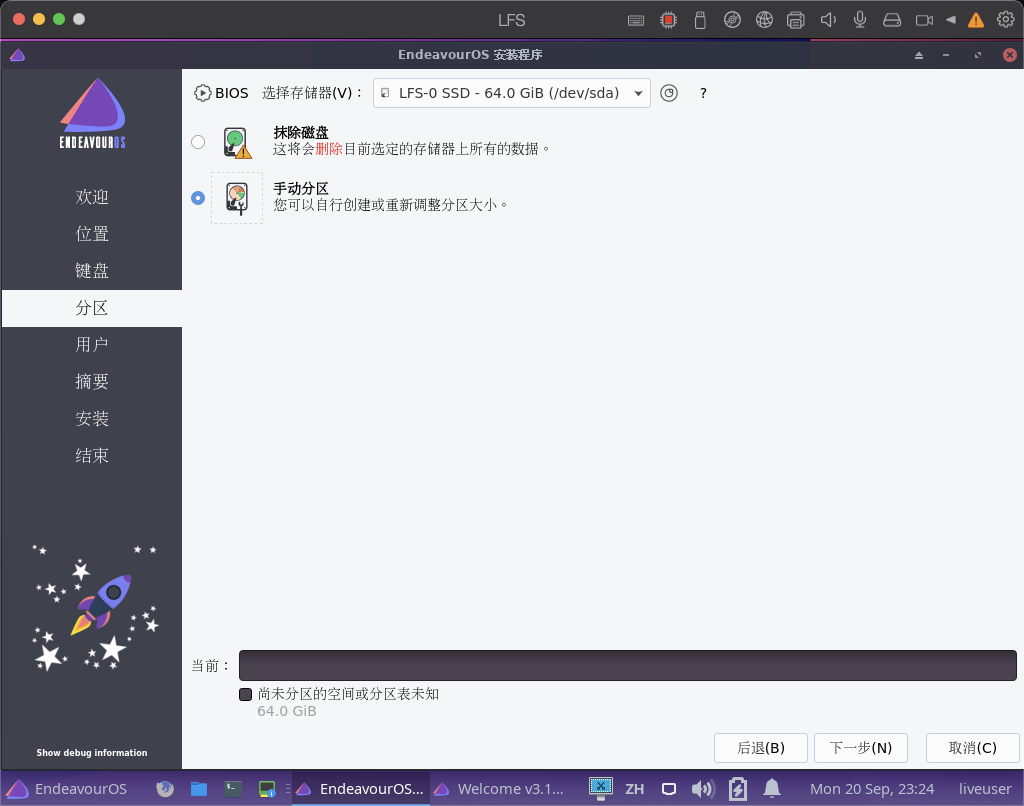Click the VM printer toolbar icon
This screenshot has width=1024, height=806.
[x=795, y=20]
